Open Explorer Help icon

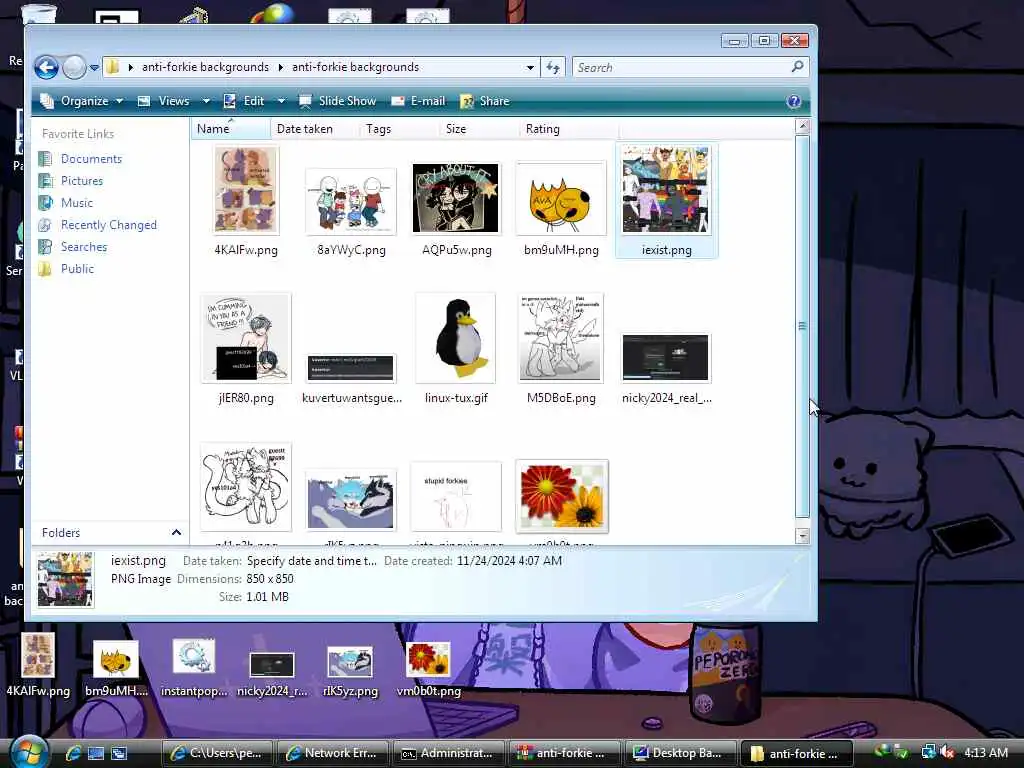pyautogui.click(x=793, y=101)
